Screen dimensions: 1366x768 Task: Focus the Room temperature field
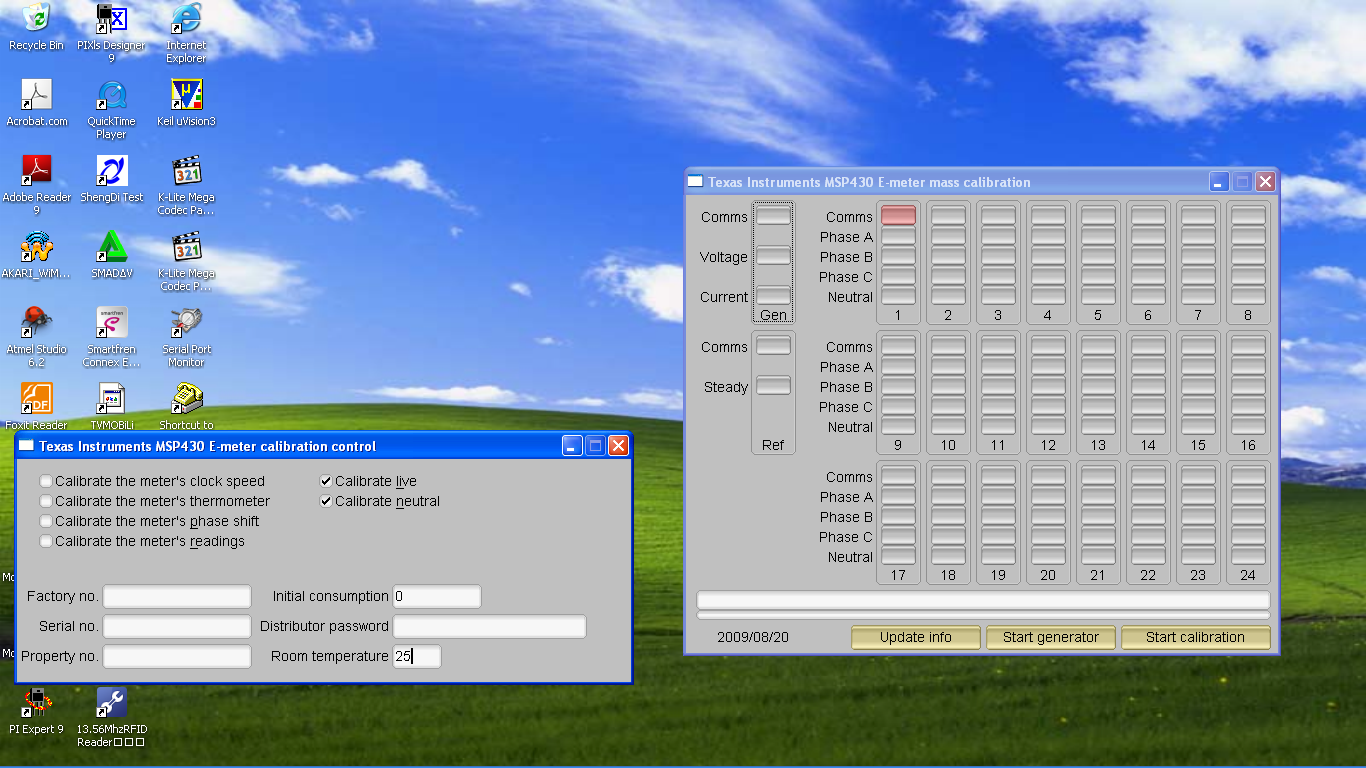[x=417, y=656]
